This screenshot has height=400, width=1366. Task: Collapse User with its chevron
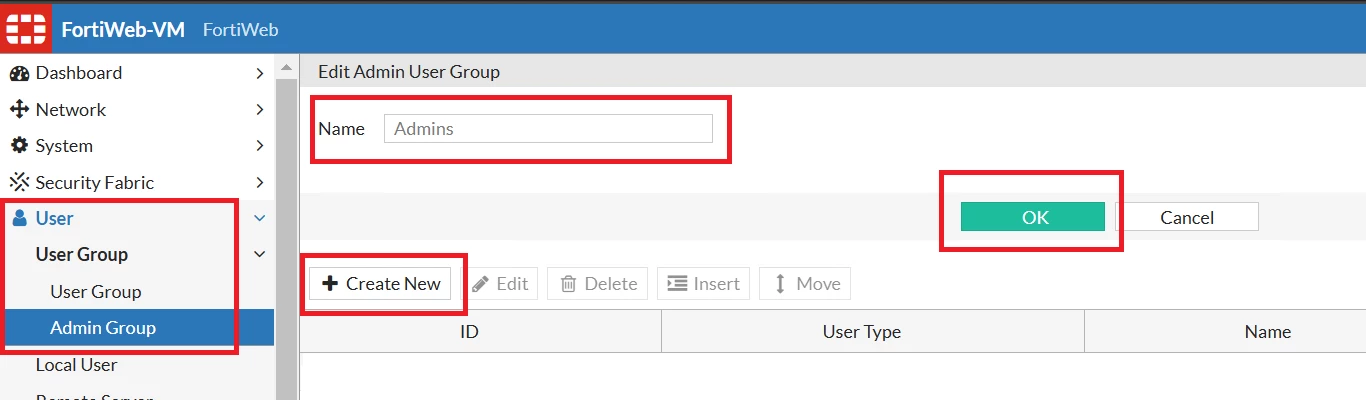(259, 218)
